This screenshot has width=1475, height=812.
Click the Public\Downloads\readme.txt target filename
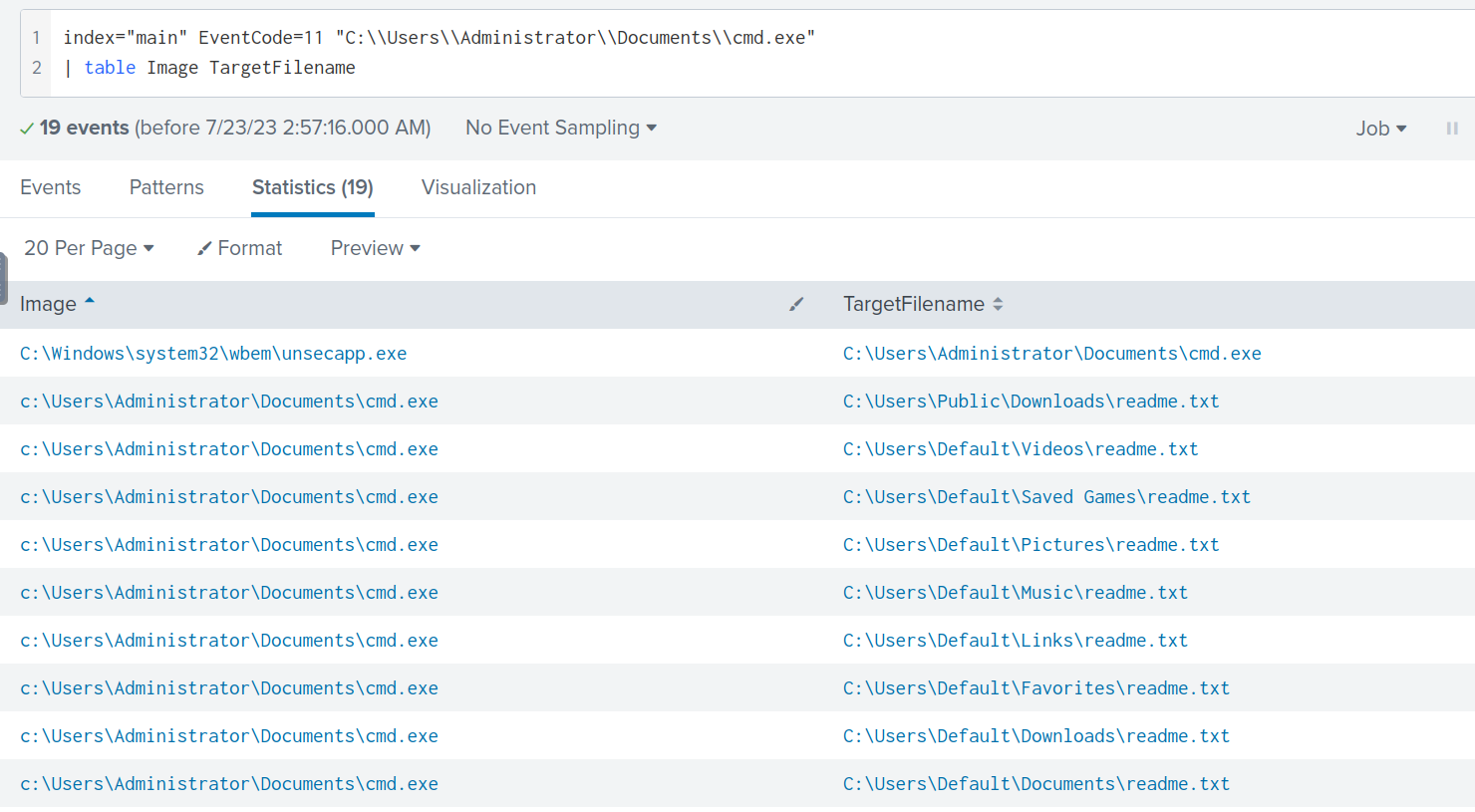(1031, 402)
